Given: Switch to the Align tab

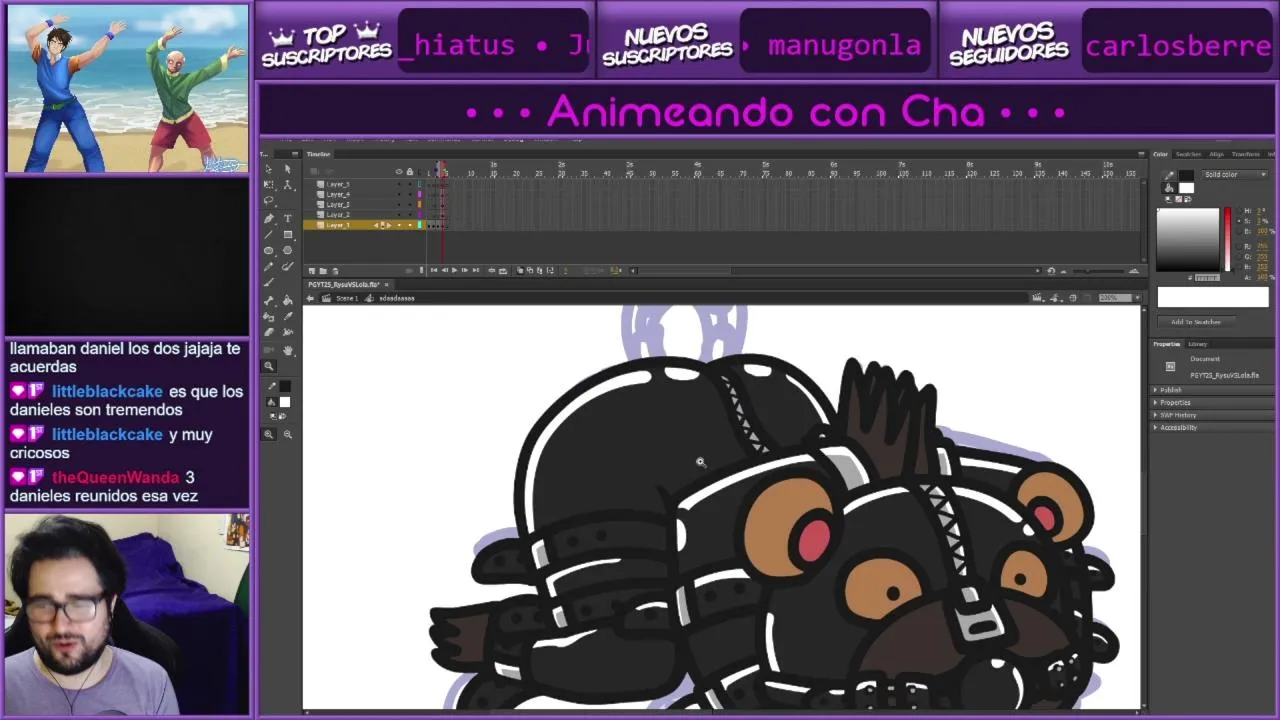Looking at the screenshot, I should [x=1216, y=154].
